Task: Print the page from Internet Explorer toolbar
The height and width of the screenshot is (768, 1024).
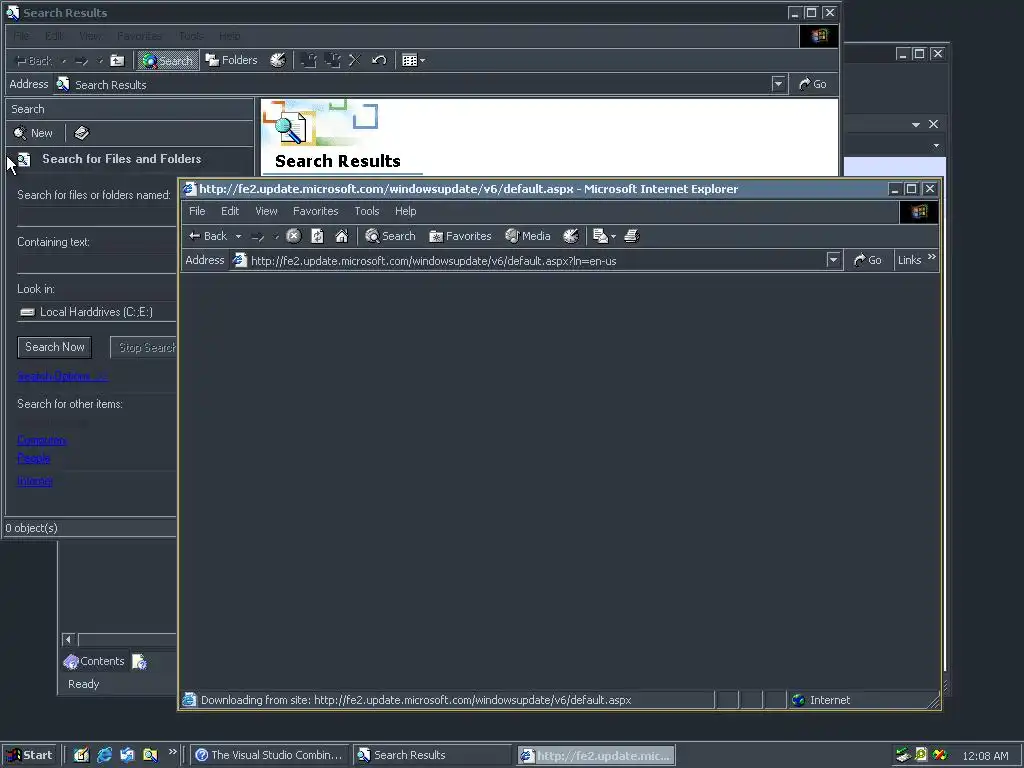Action: [x=632, y=236]
